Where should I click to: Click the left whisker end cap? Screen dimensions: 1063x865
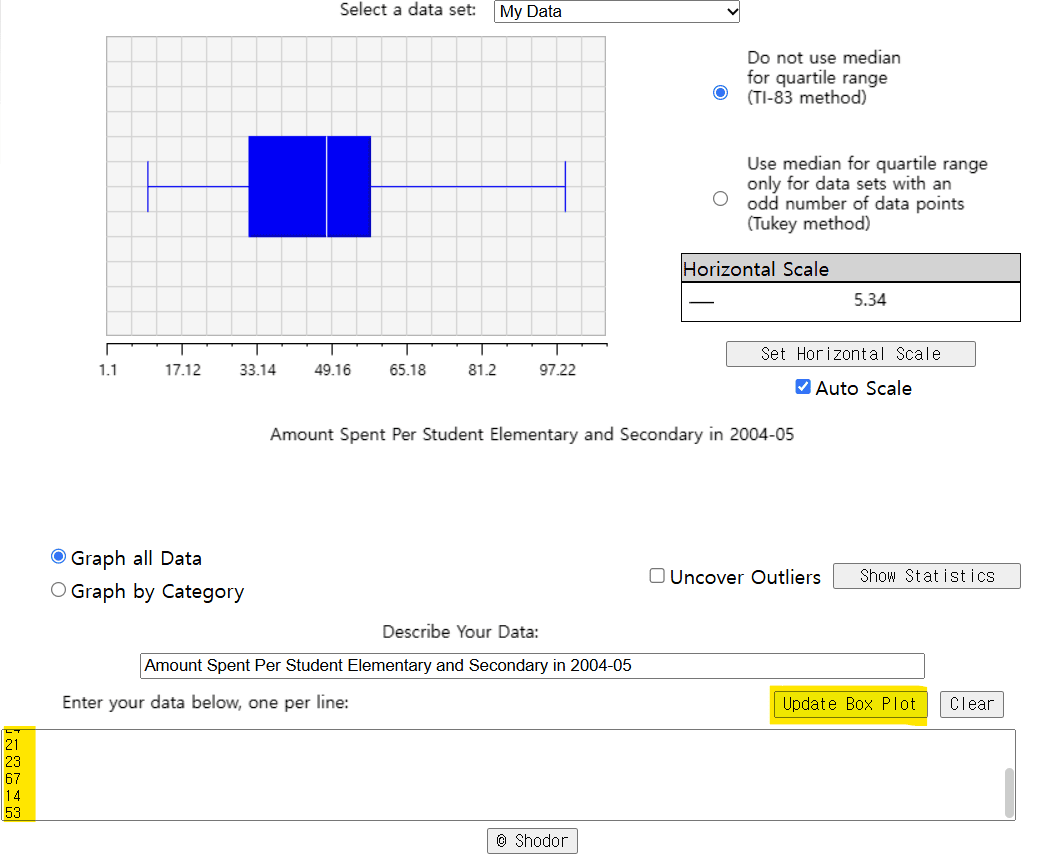coord(148,186)
